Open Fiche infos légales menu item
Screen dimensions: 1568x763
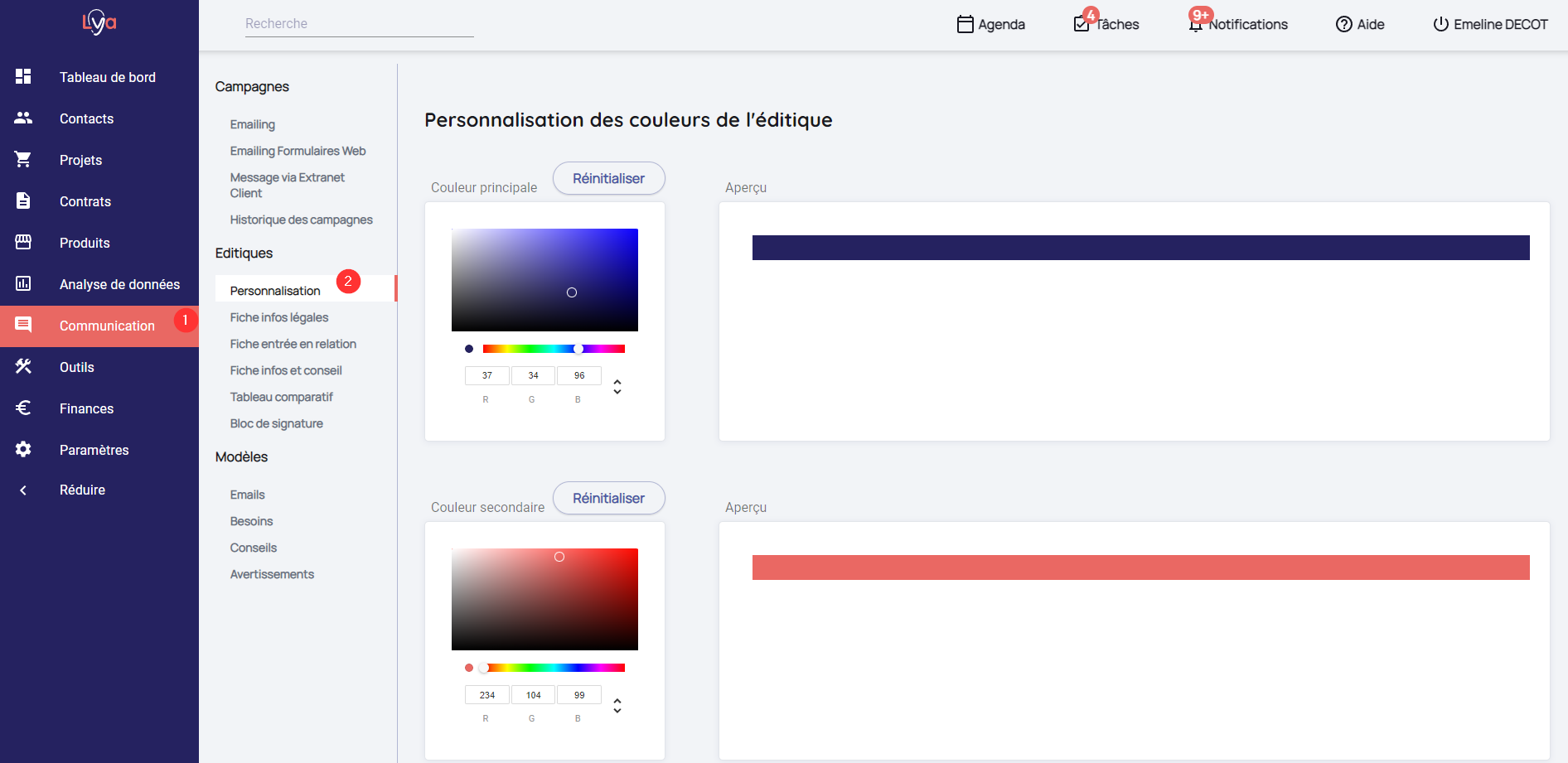279,317
